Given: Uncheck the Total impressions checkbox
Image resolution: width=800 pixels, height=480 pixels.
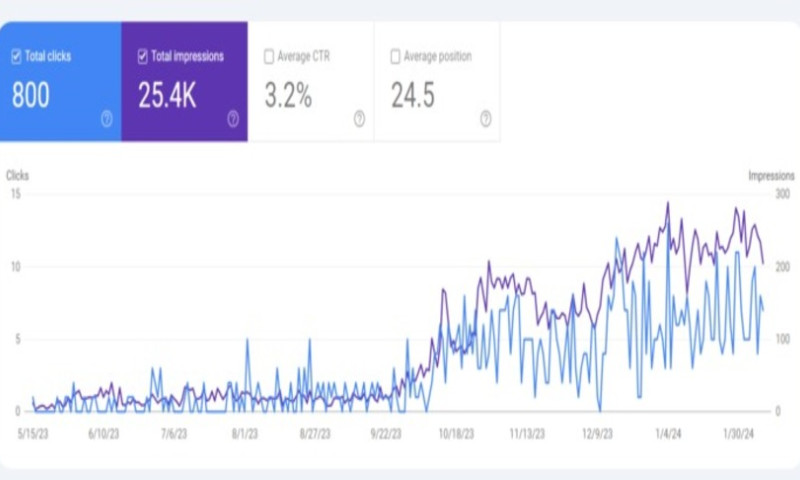Looking at the screenshot, I should click(x=143, y=57).
